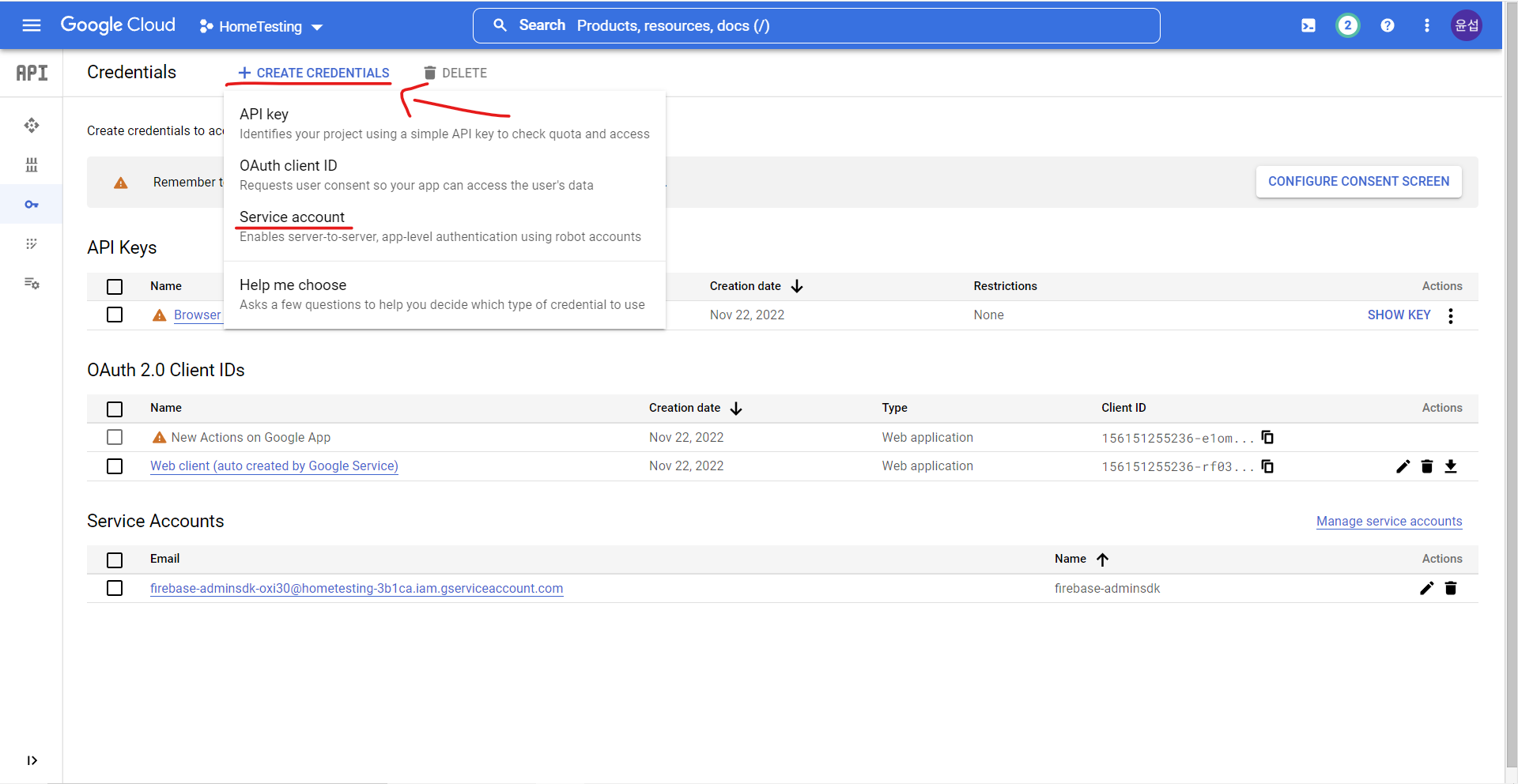Click the API logo in sidebar
Viewport: 1518px width, 784px height.
[32, 73]
